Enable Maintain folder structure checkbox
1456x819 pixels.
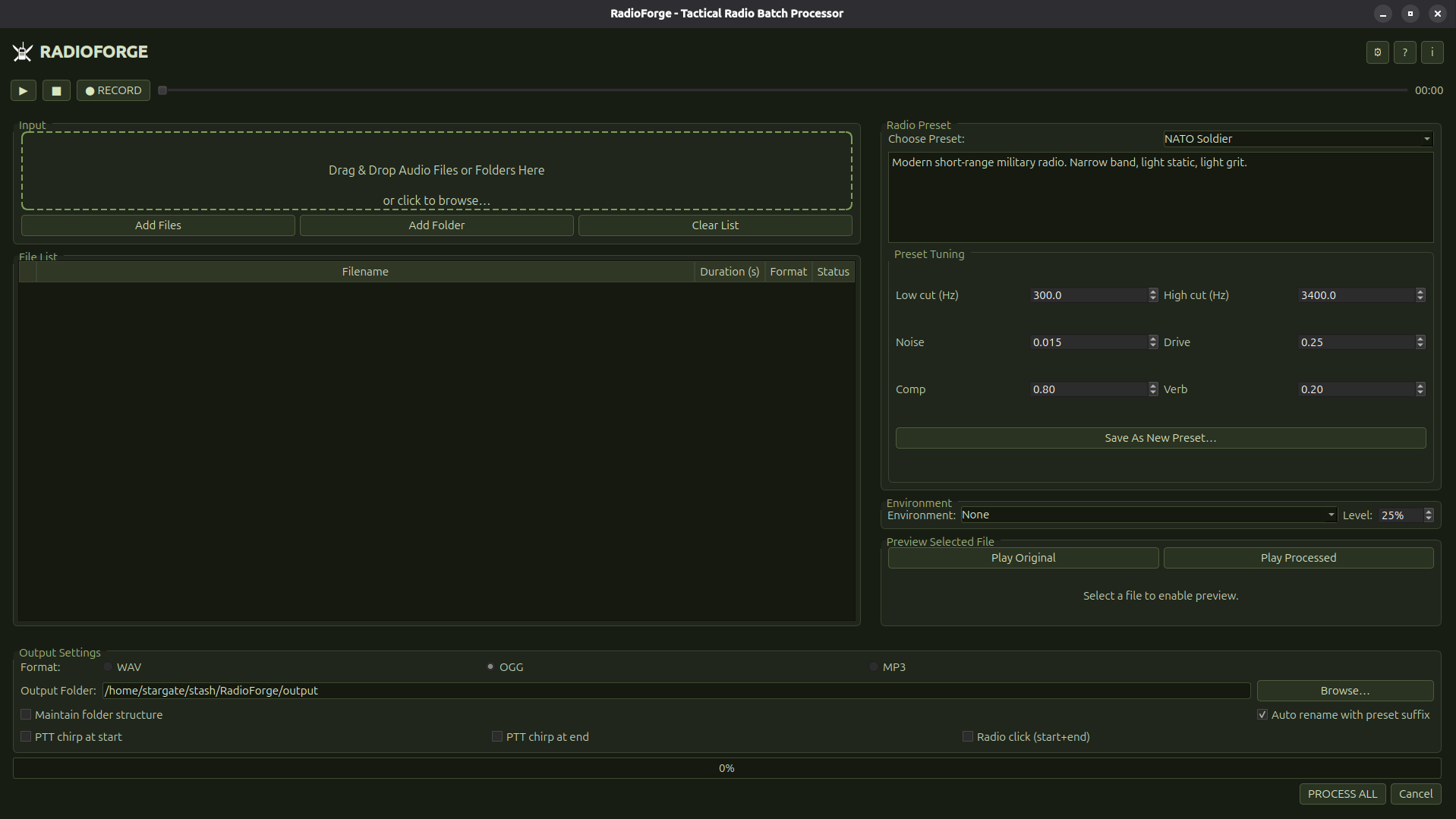tap(26, 715)
